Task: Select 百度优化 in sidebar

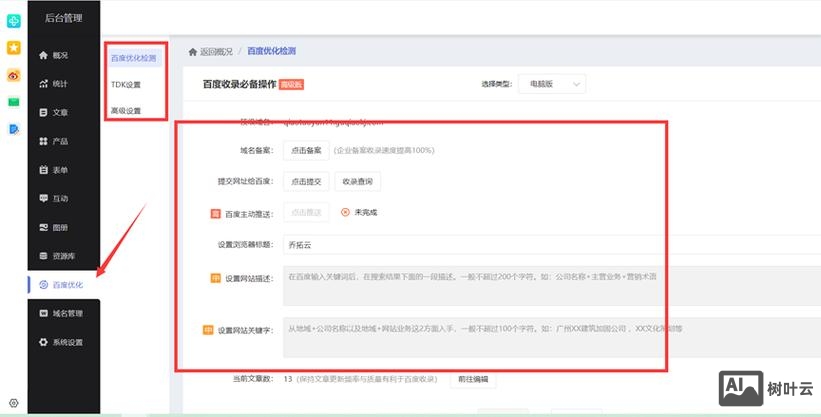Action: click(x=63, y=285)
